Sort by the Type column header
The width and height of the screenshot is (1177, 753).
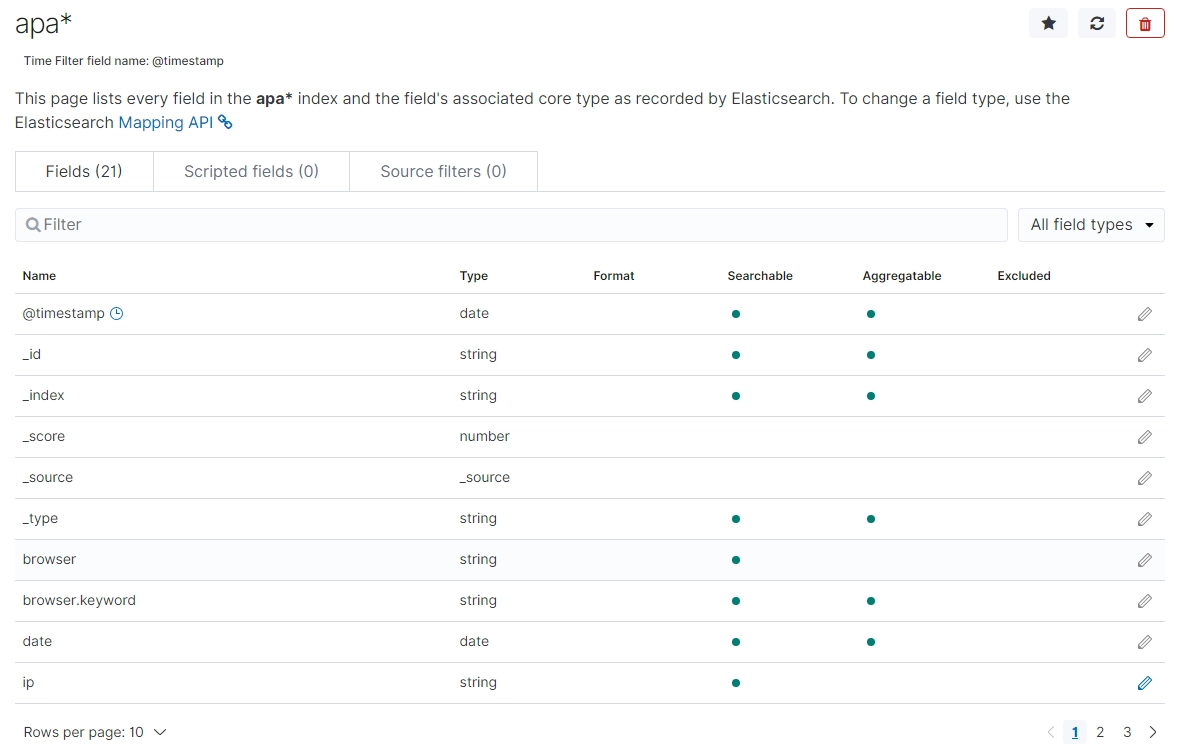click(x=474, y=276)
